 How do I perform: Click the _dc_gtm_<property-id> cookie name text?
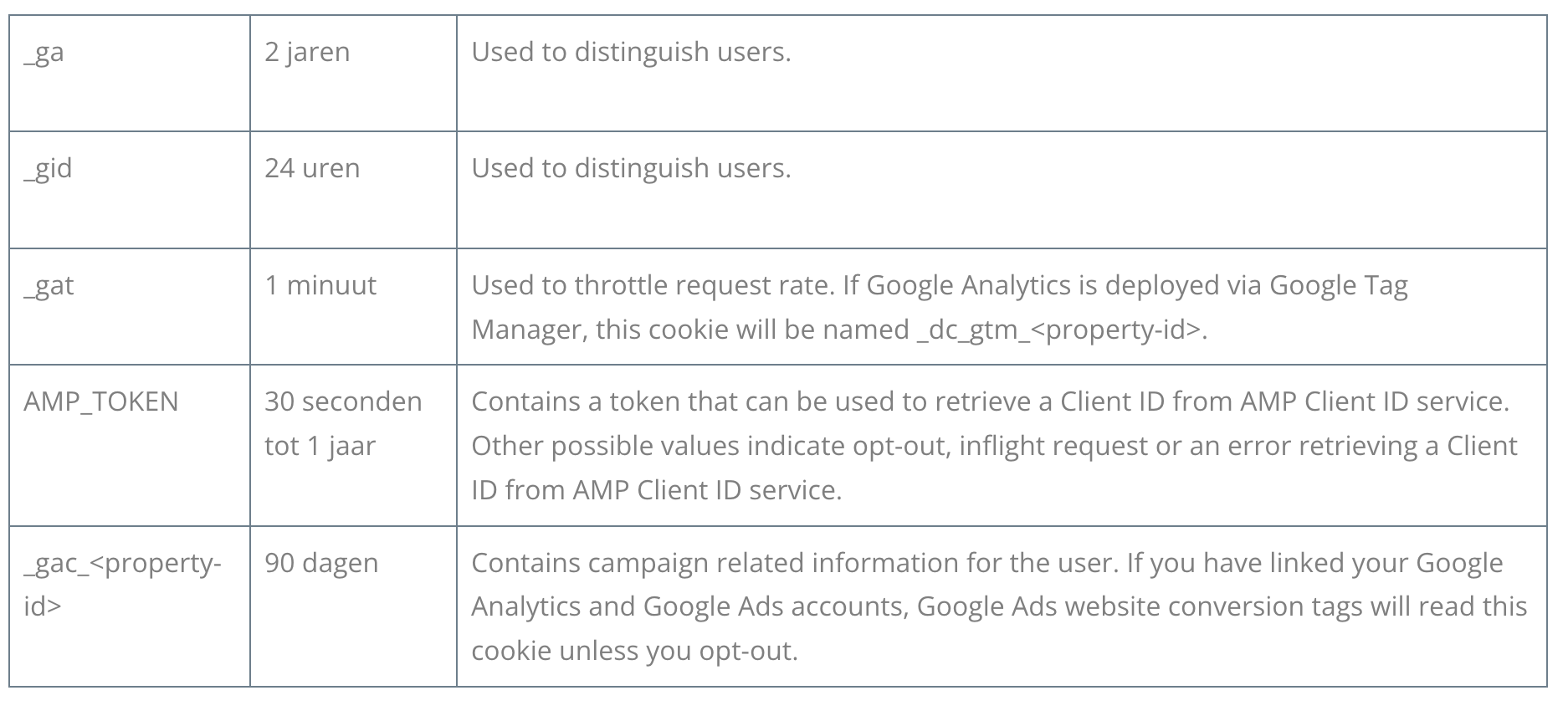click(x=1060, y=330)
